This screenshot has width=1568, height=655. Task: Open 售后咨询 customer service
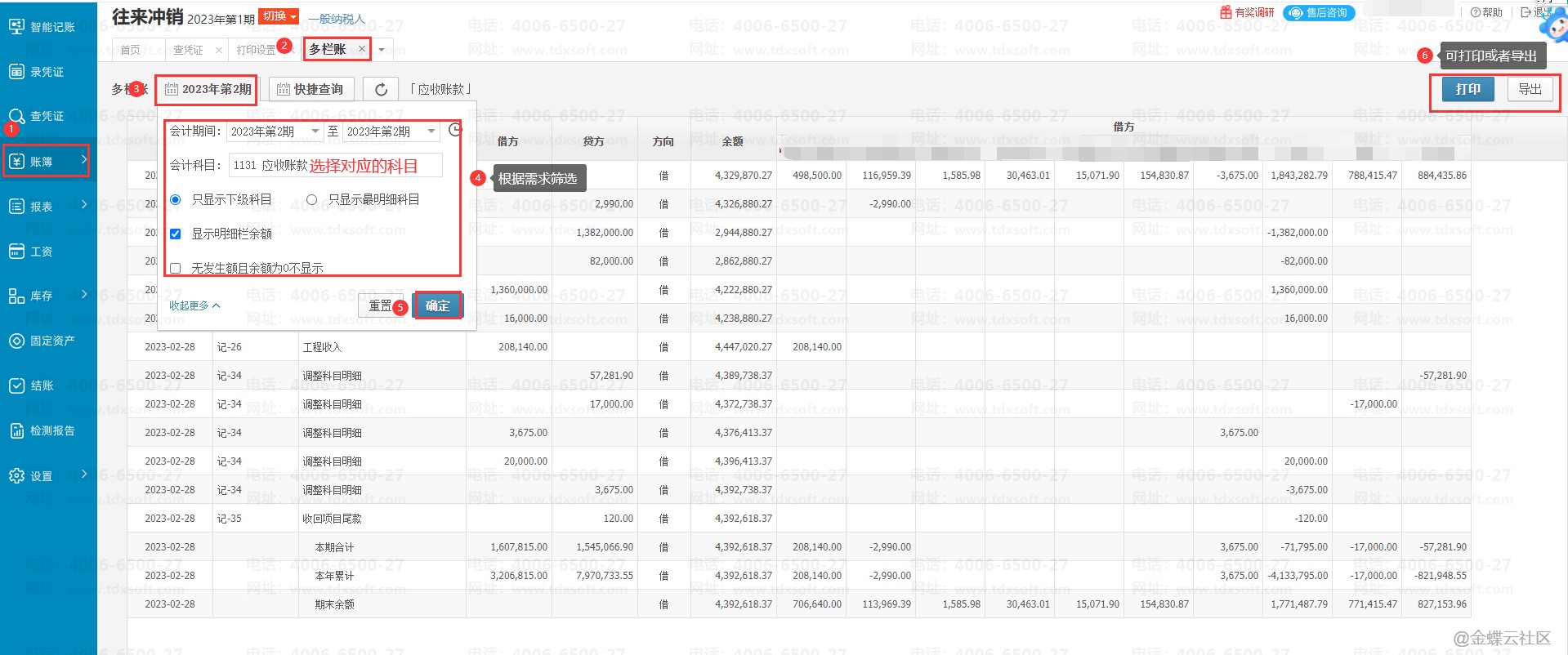(x=1319, y=13)
